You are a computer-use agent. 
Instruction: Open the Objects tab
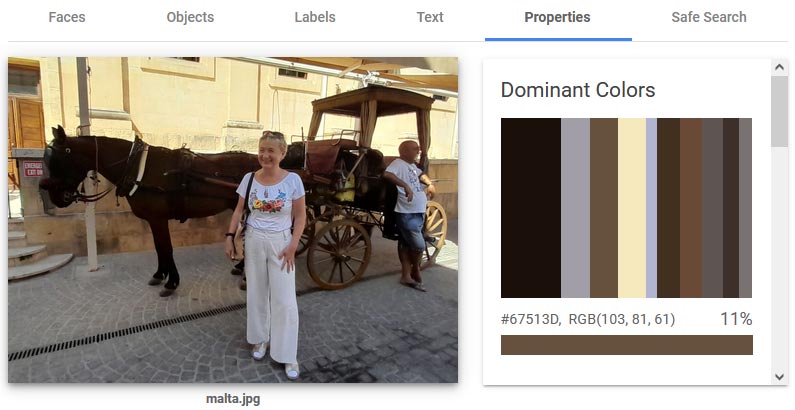[190, 17]
